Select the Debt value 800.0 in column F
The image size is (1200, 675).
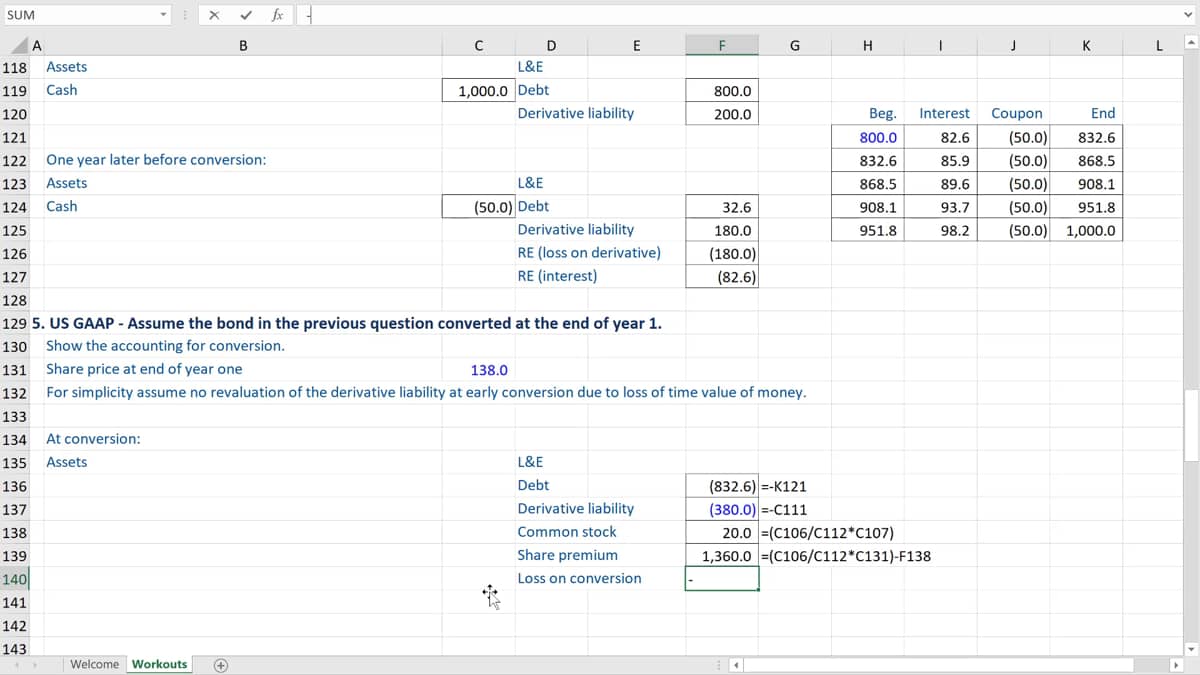tap(722, 90)
